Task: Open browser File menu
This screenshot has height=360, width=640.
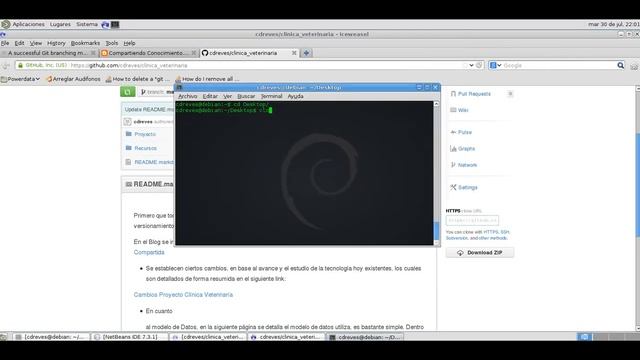Action: click(5, 43)
